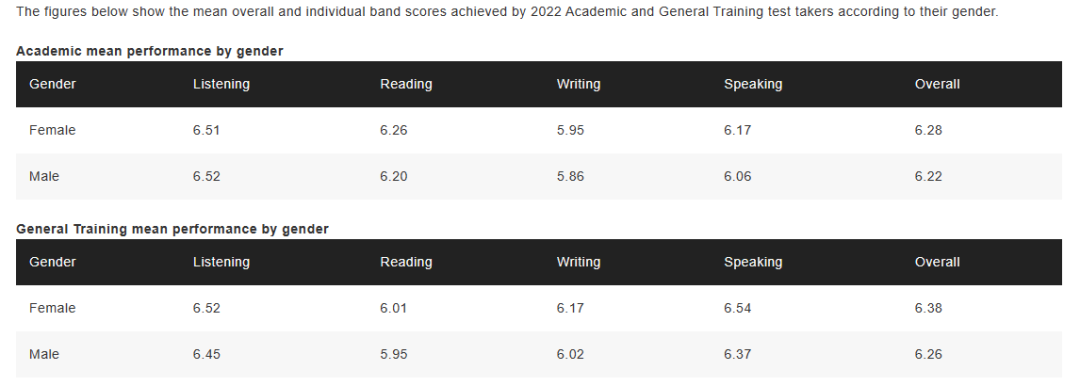
Task: Click the introductory paragraph about 2022 test takers
Action: pos(507,12)
